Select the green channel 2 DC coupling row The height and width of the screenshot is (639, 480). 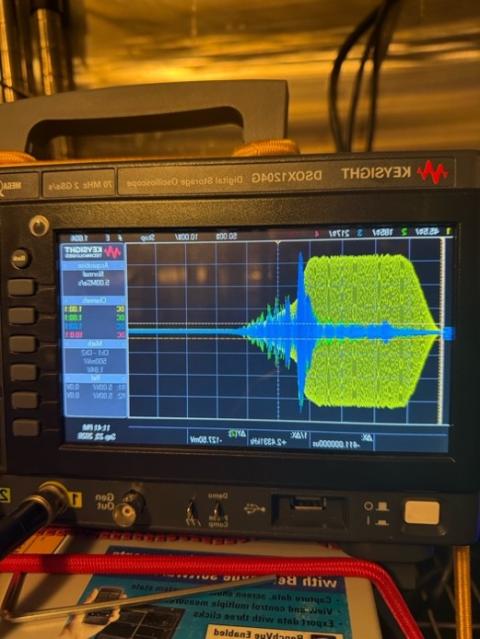(95, 317)
